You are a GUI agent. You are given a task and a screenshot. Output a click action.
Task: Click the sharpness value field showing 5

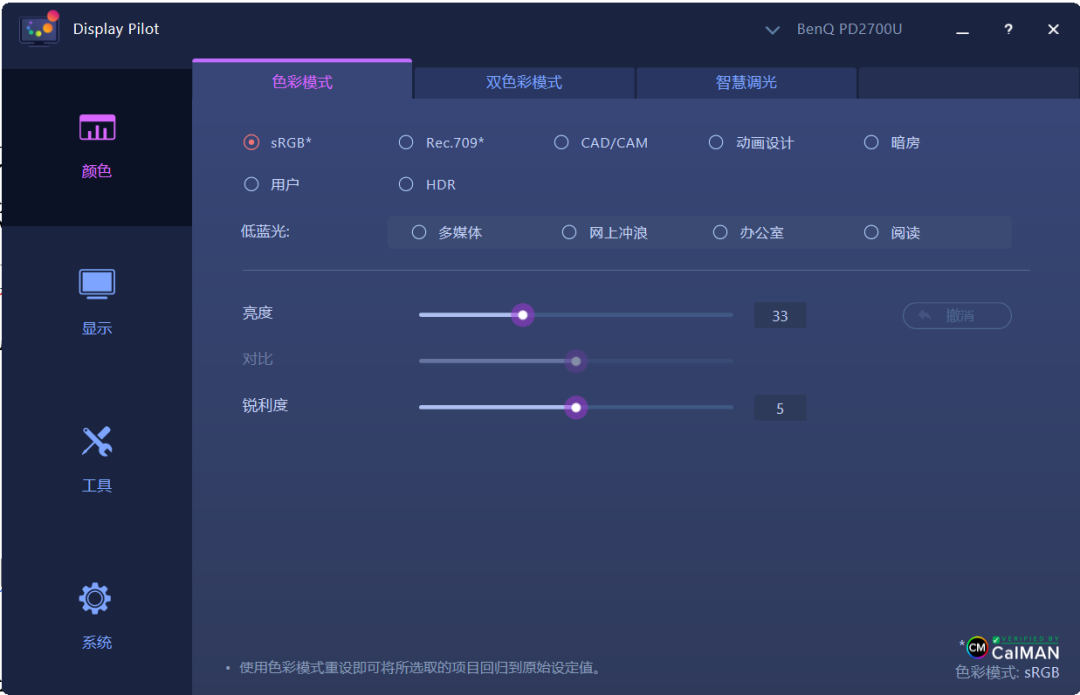[x=780, y=407]
